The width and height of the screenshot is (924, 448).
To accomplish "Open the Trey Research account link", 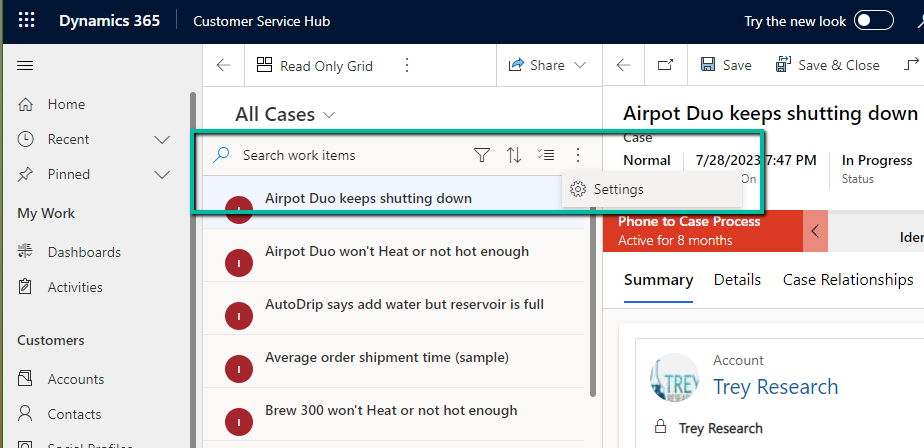I will tap(776, 387).
